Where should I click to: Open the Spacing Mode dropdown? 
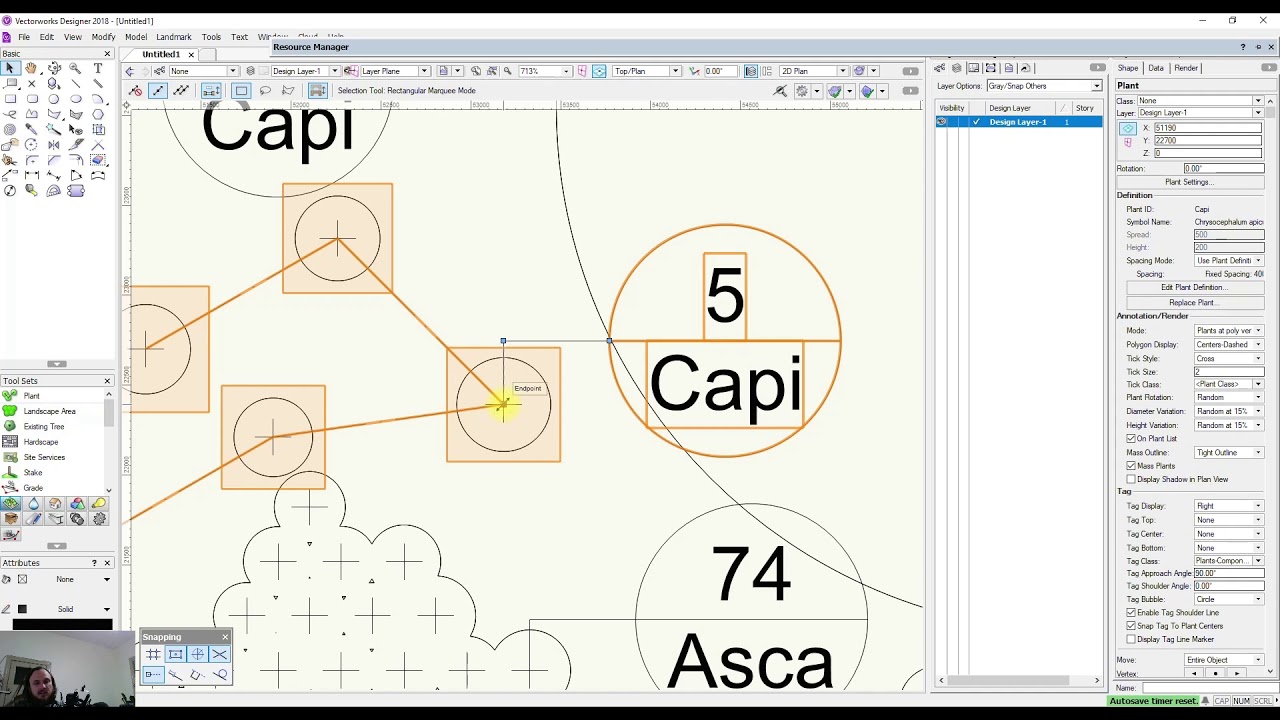1229,261
